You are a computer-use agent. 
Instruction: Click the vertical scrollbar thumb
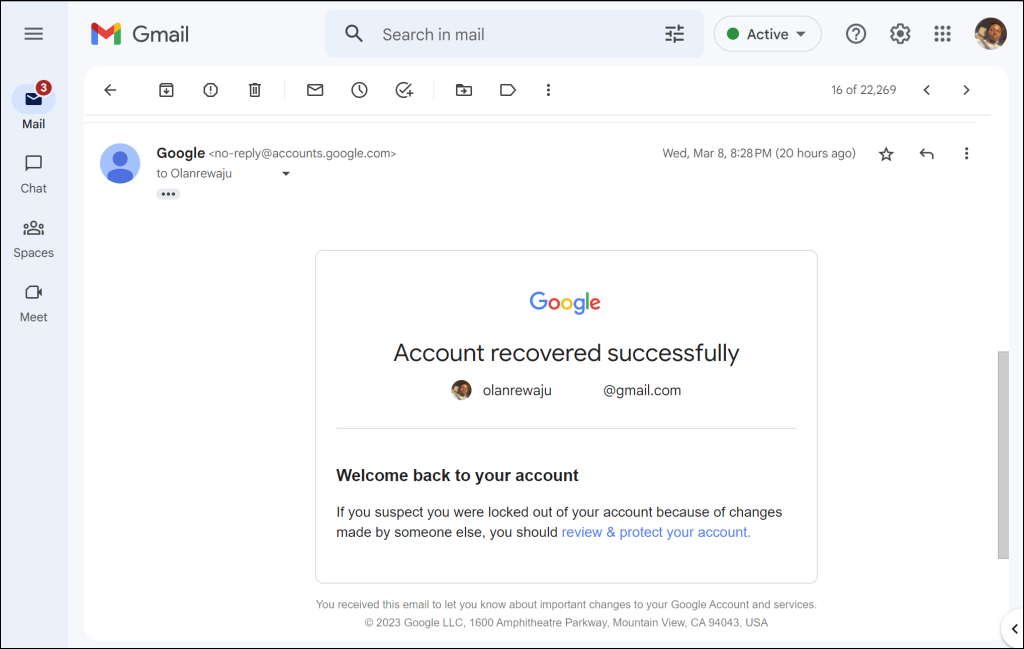1003,455
